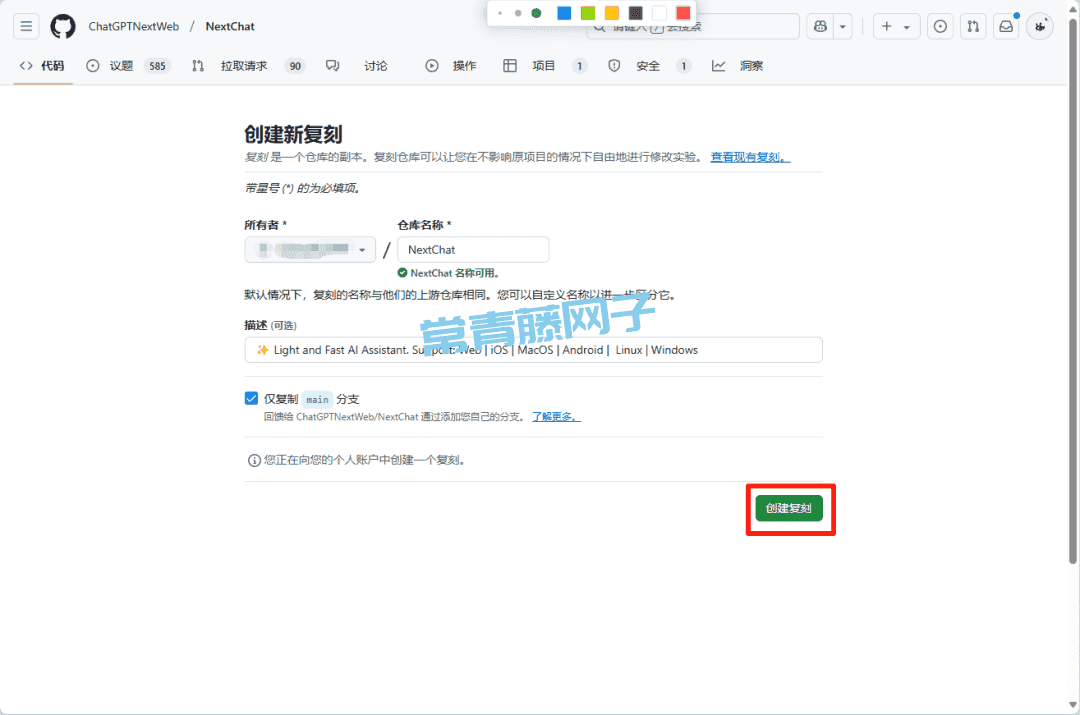Open the 查看现有复刻 link

click(750, 157)
